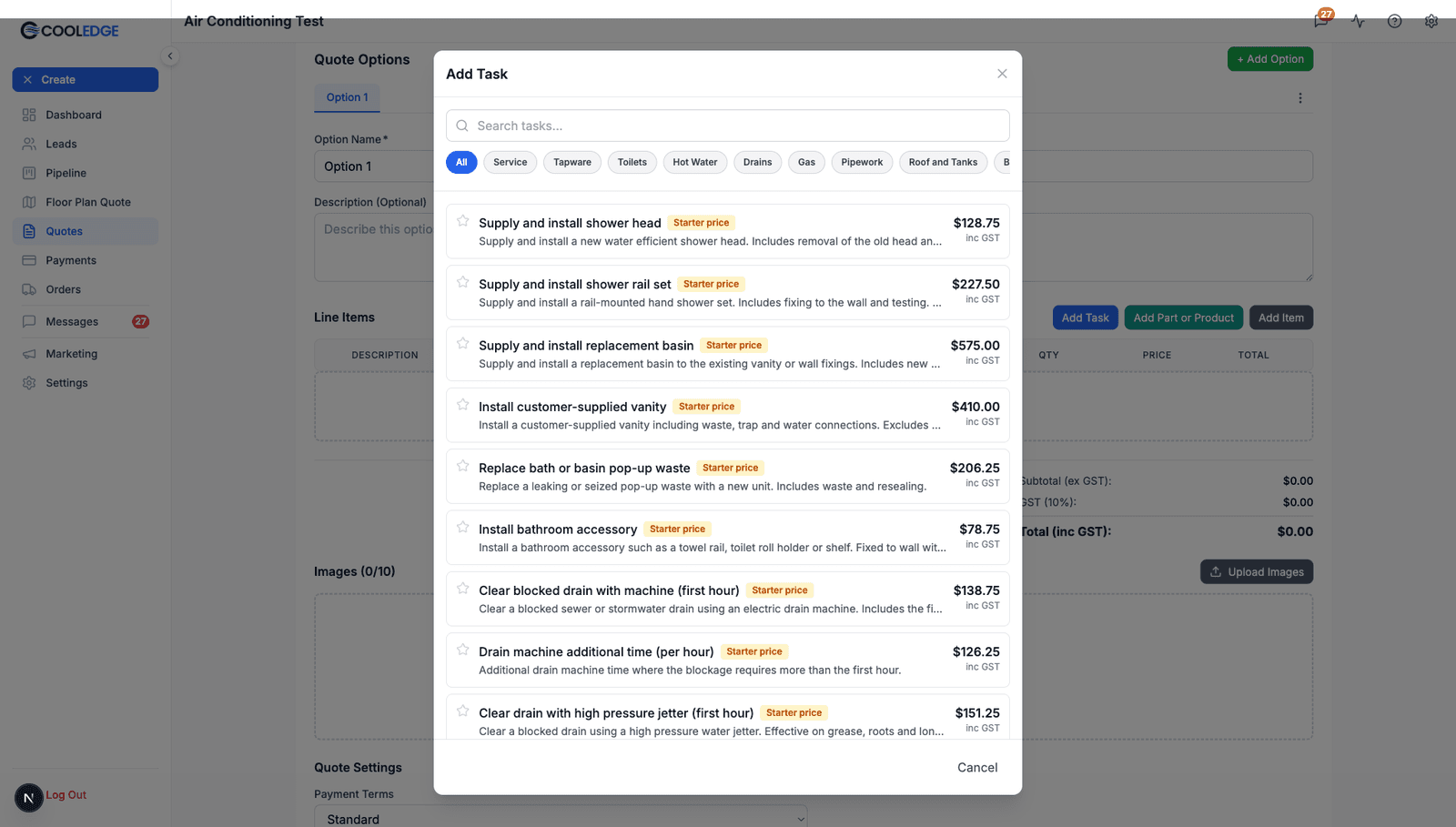Favorite the Install bathroom accessory task

tap(463, 527)
